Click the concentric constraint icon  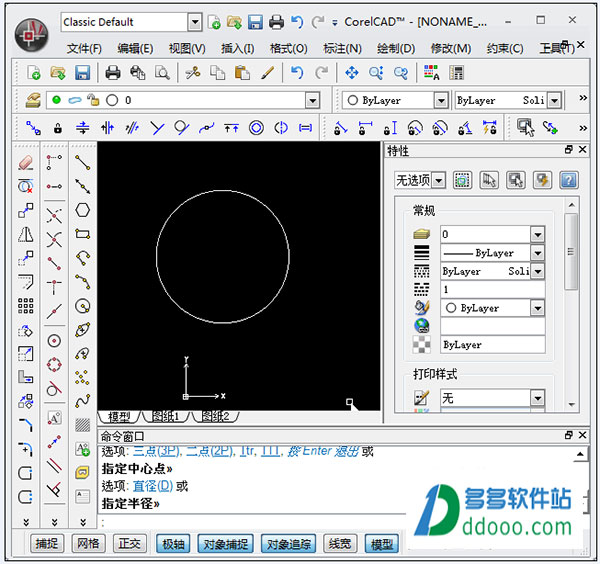coord(256,128)
